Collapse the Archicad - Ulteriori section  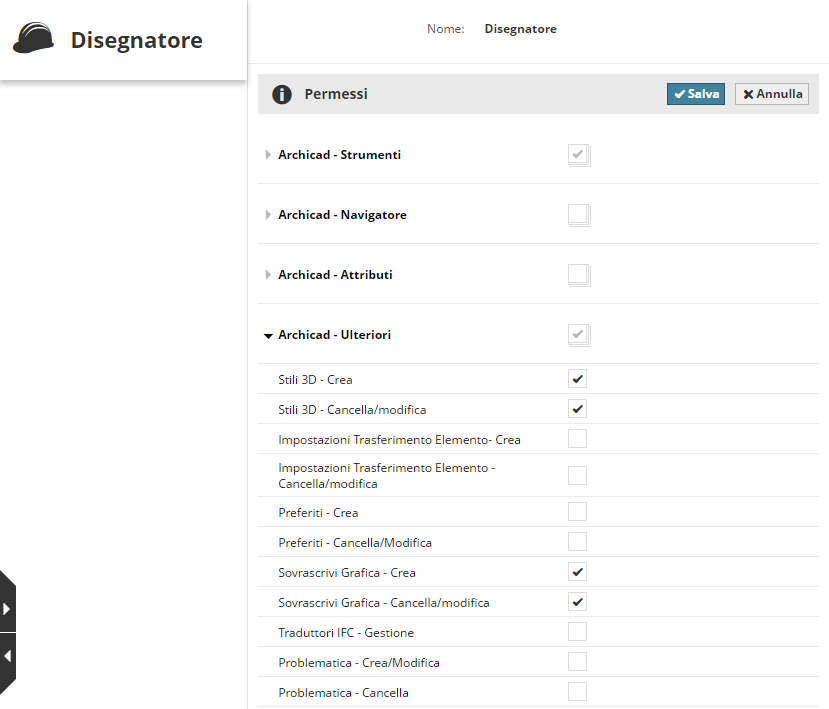268,336
